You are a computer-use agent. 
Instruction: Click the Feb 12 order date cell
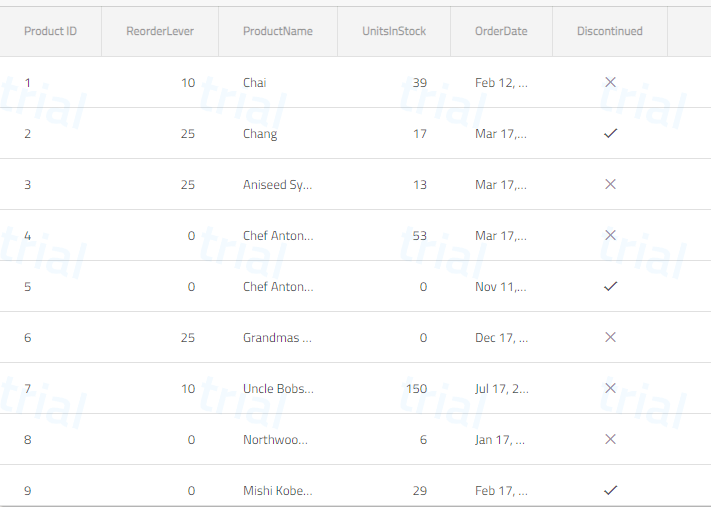[502, 83]
